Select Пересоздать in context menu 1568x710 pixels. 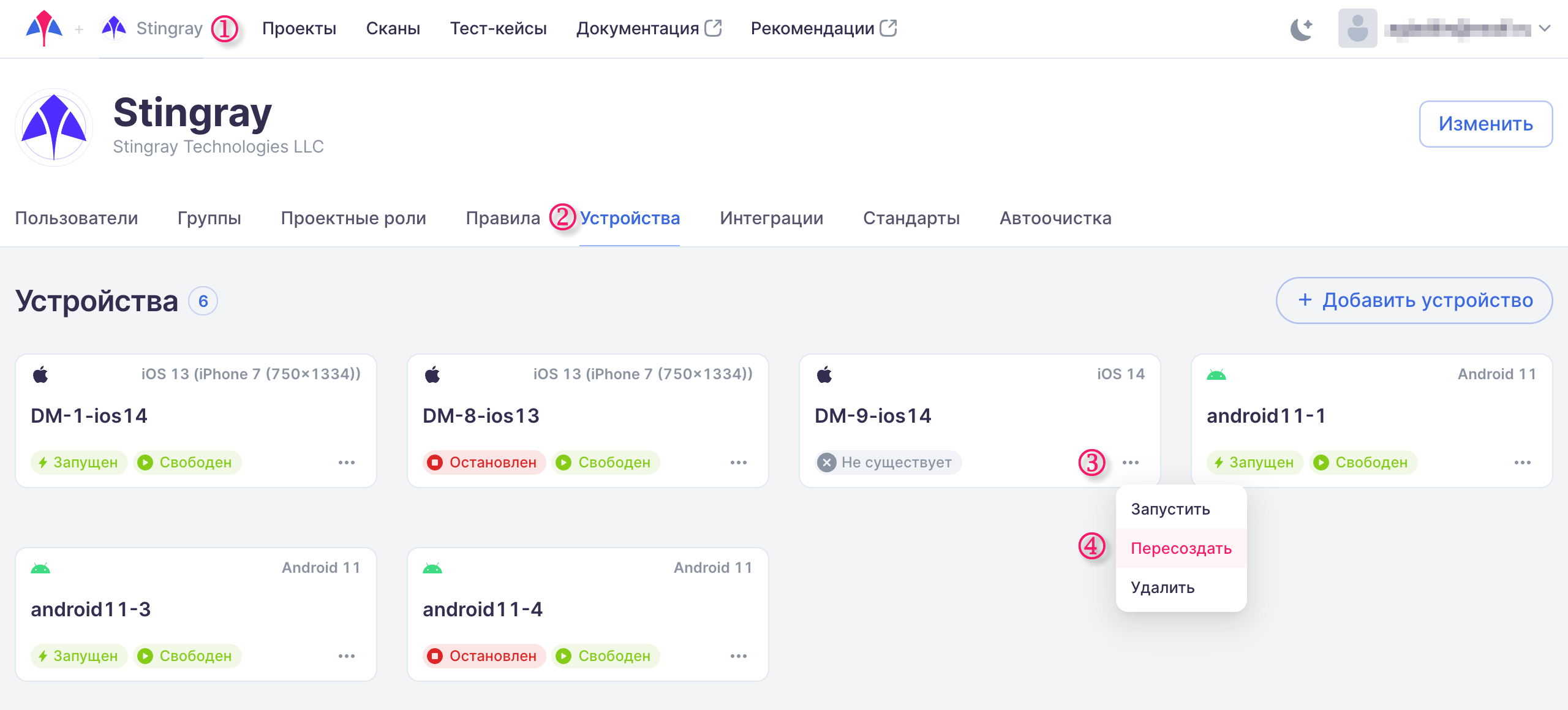click(x=1181, y=548)
